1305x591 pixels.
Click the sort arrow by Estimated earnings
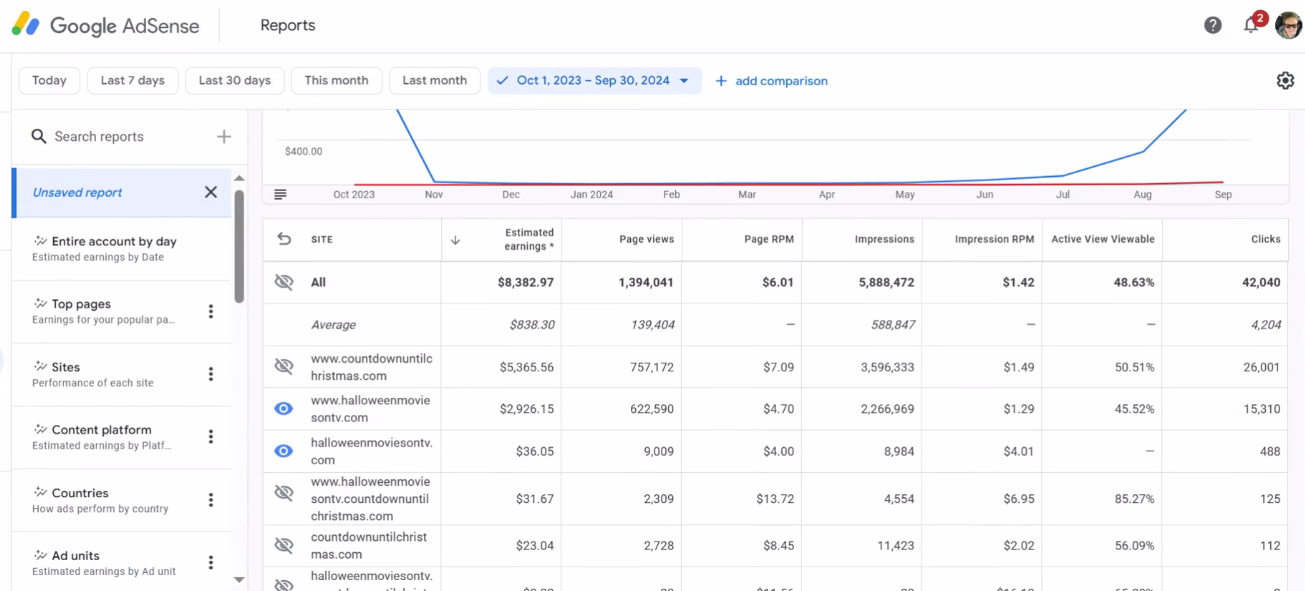click(455, 240)
